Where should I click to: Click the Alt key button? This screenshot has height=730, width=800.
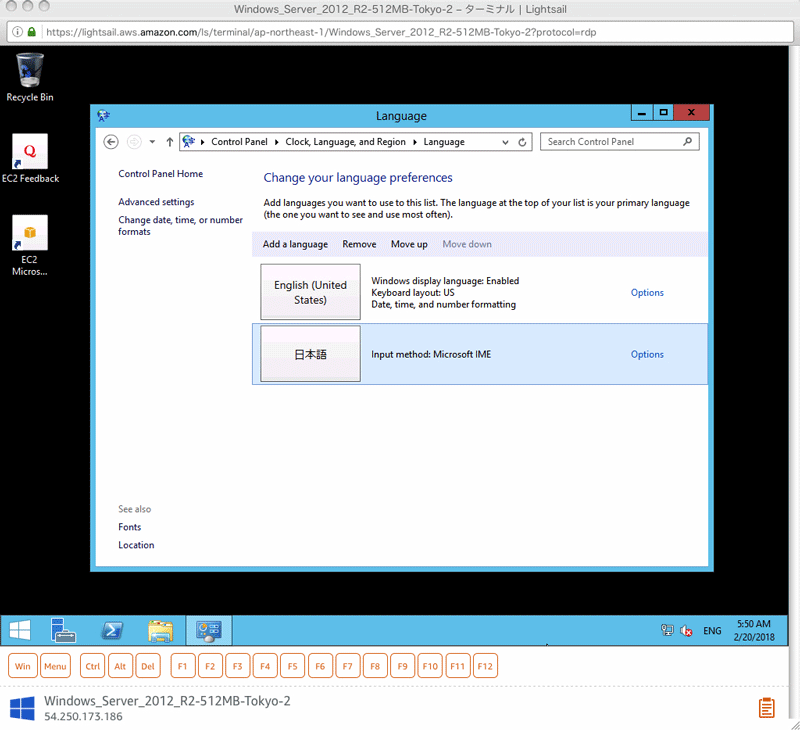pyautogui.click(x=120, y=666)
